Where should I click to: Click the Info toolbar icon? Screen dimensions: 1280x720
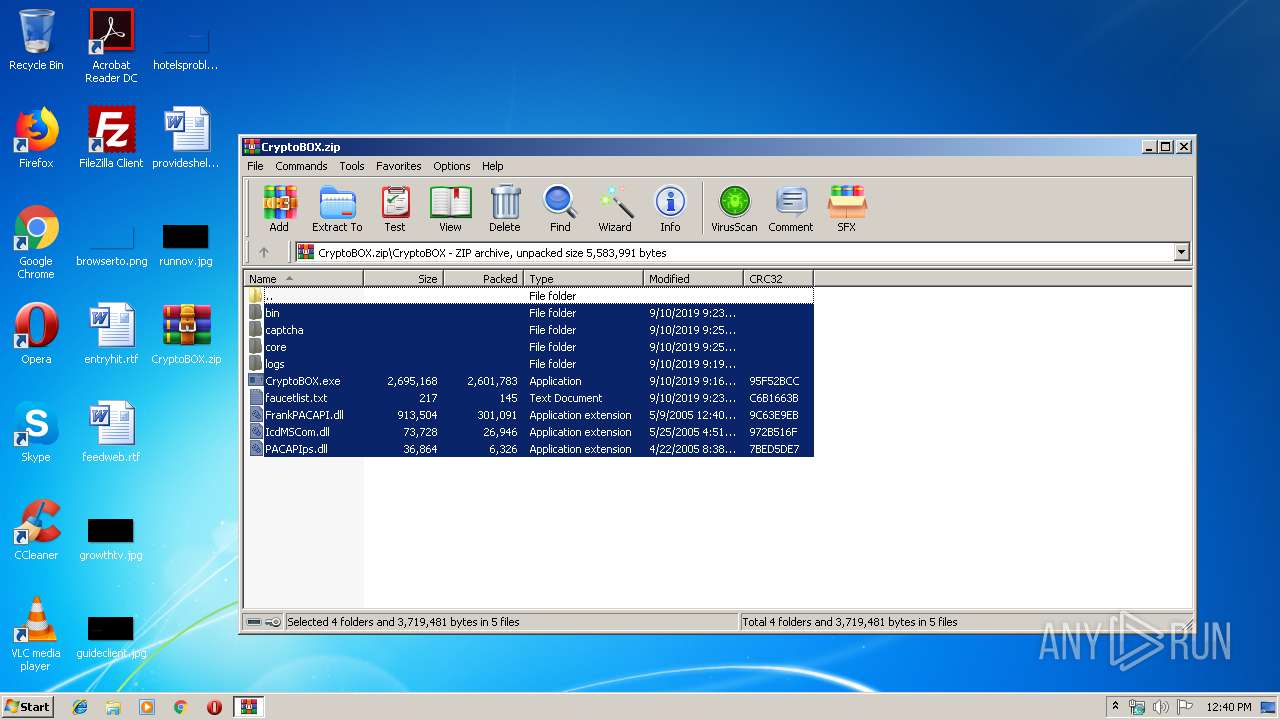670,209
